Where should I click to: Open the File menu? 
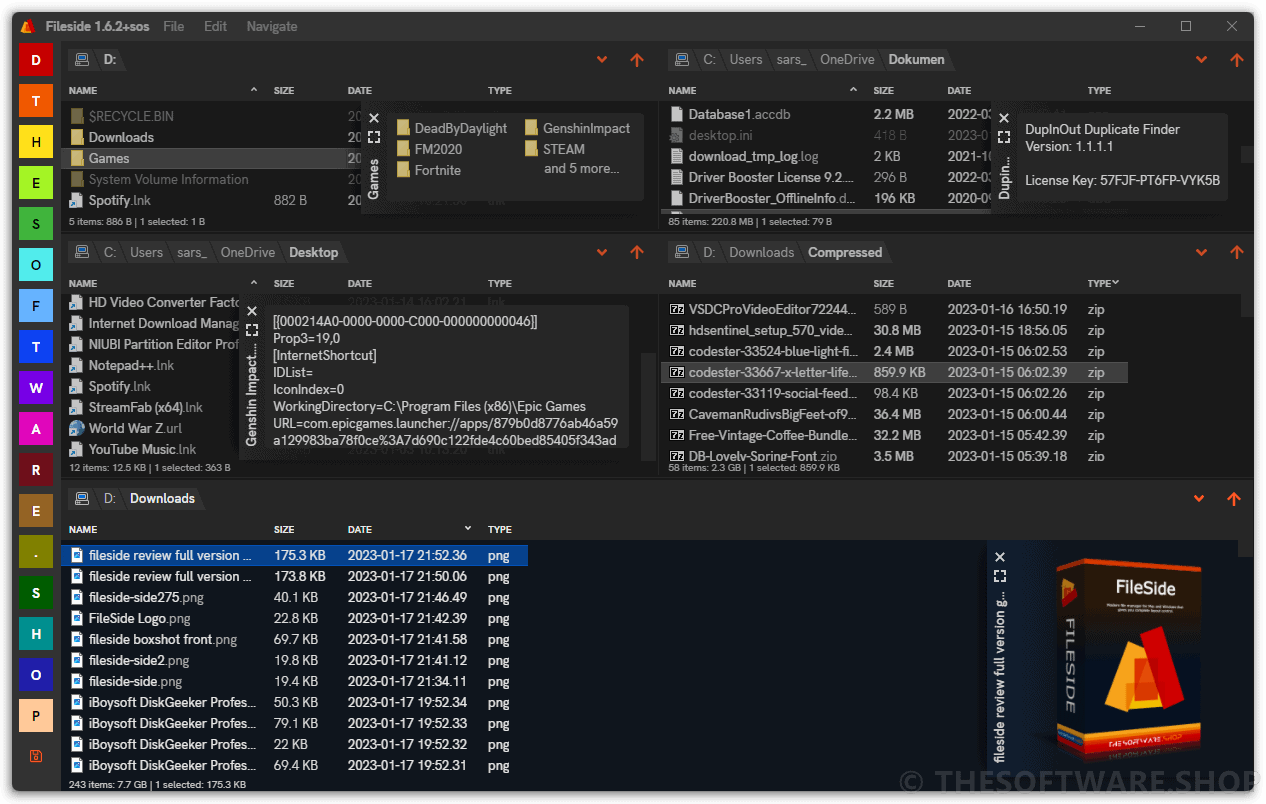(174, 26)
